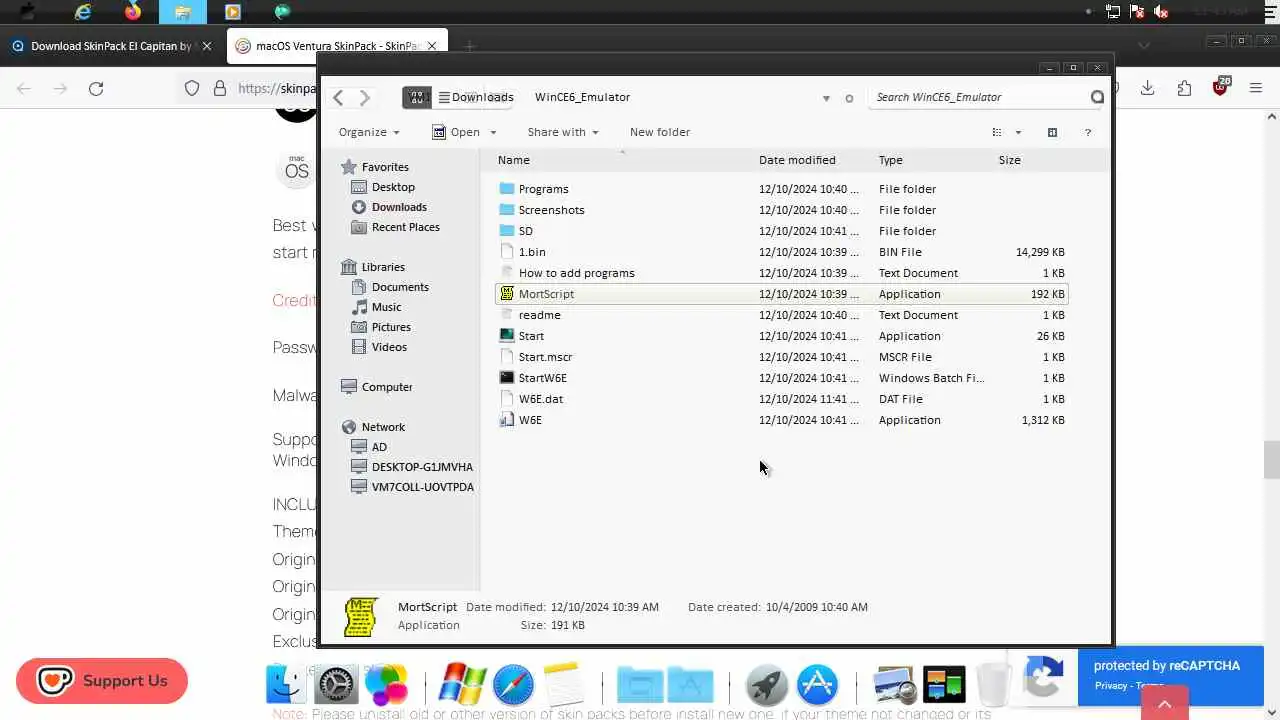The height and width of the screenshot is (720, 1280).
Task: Click the Support Us button
Action: tap(102, 681)
